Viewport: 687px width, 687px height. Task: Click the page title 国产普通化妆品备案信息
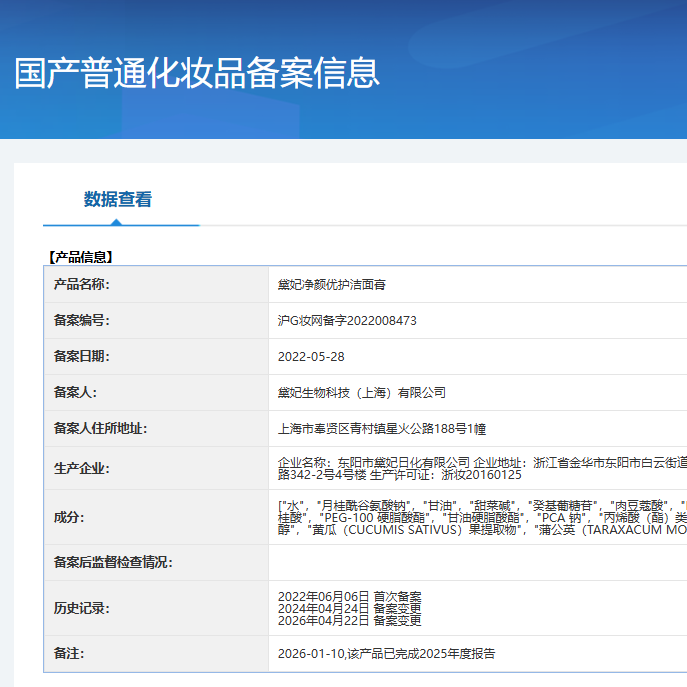[x=197, y=73]
